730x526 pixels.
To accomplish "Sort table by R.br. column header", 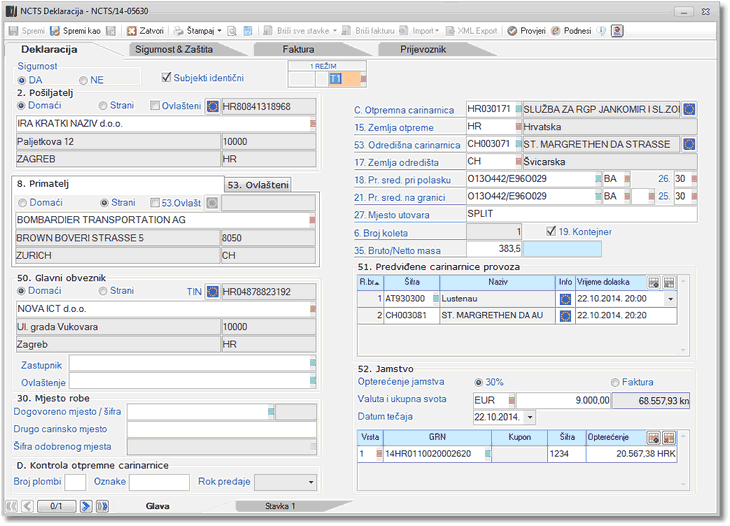I will (x=370, y=282).
